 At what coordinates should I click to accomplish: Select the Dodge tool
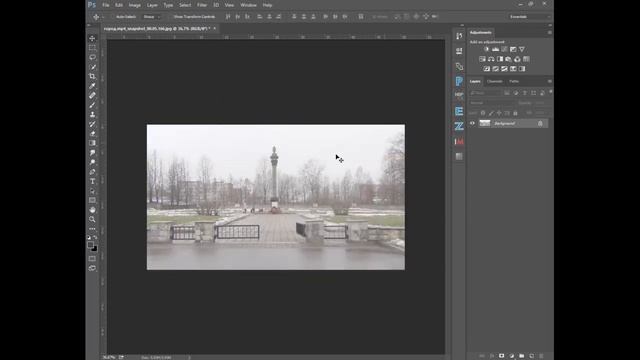pyautogui.click(x=92, y=162)
